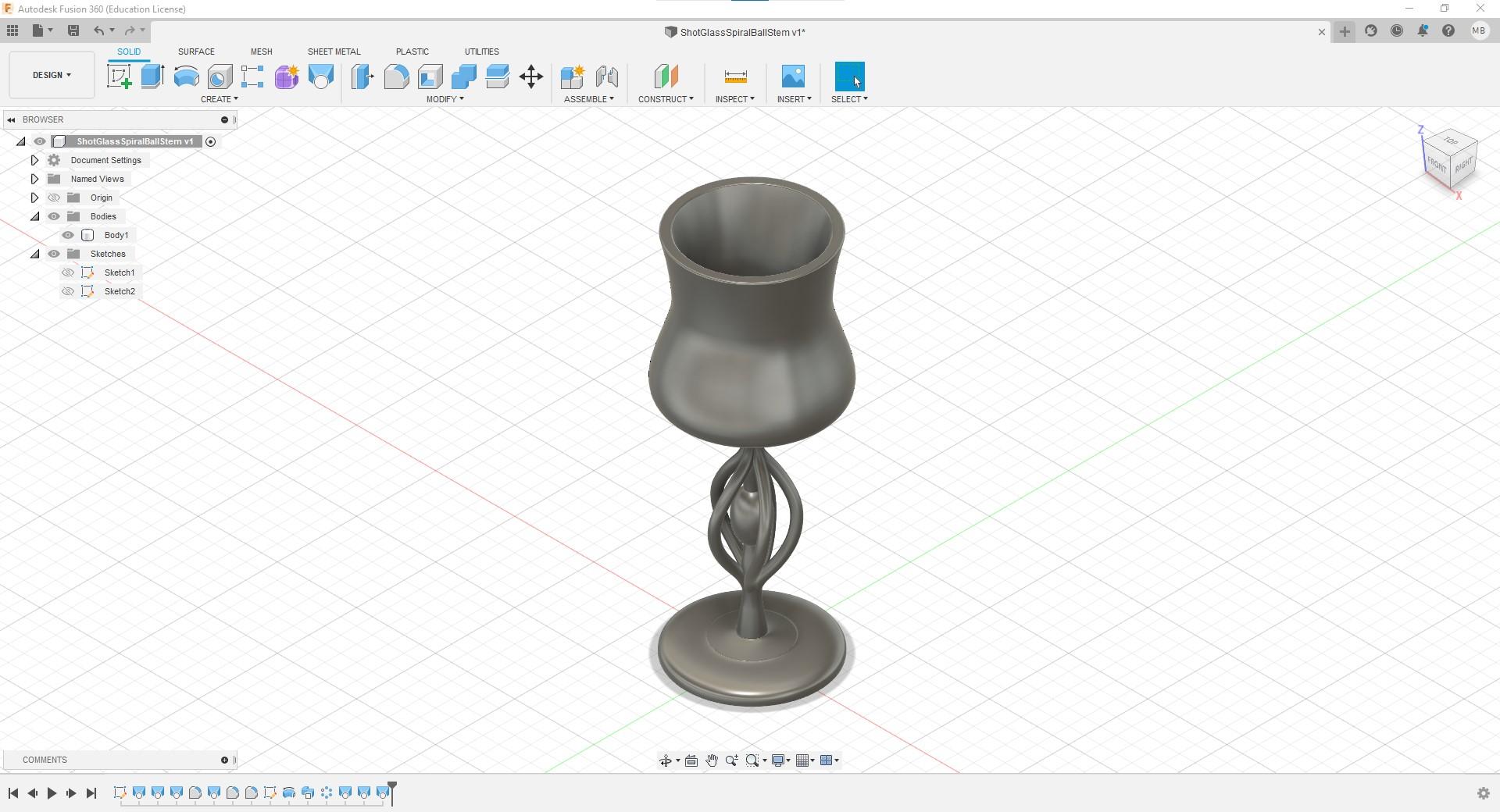The width and height of the screenshot is (1500, 812).
Task: Click the Zoom tool in navigation bar
Action: (731, 760)
